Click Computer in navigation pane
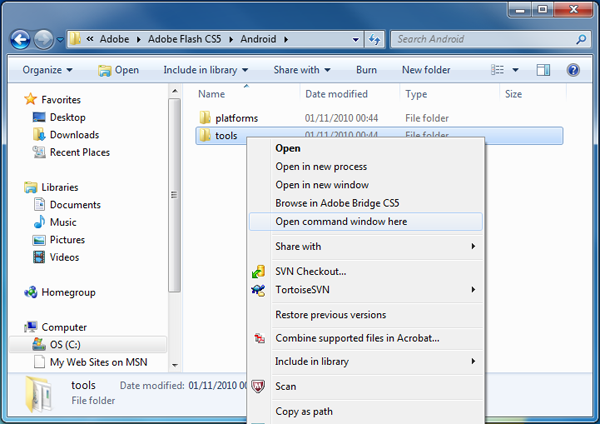Image resolution: width=600 pixels, height=424 pixels. [x=55, y=327]
